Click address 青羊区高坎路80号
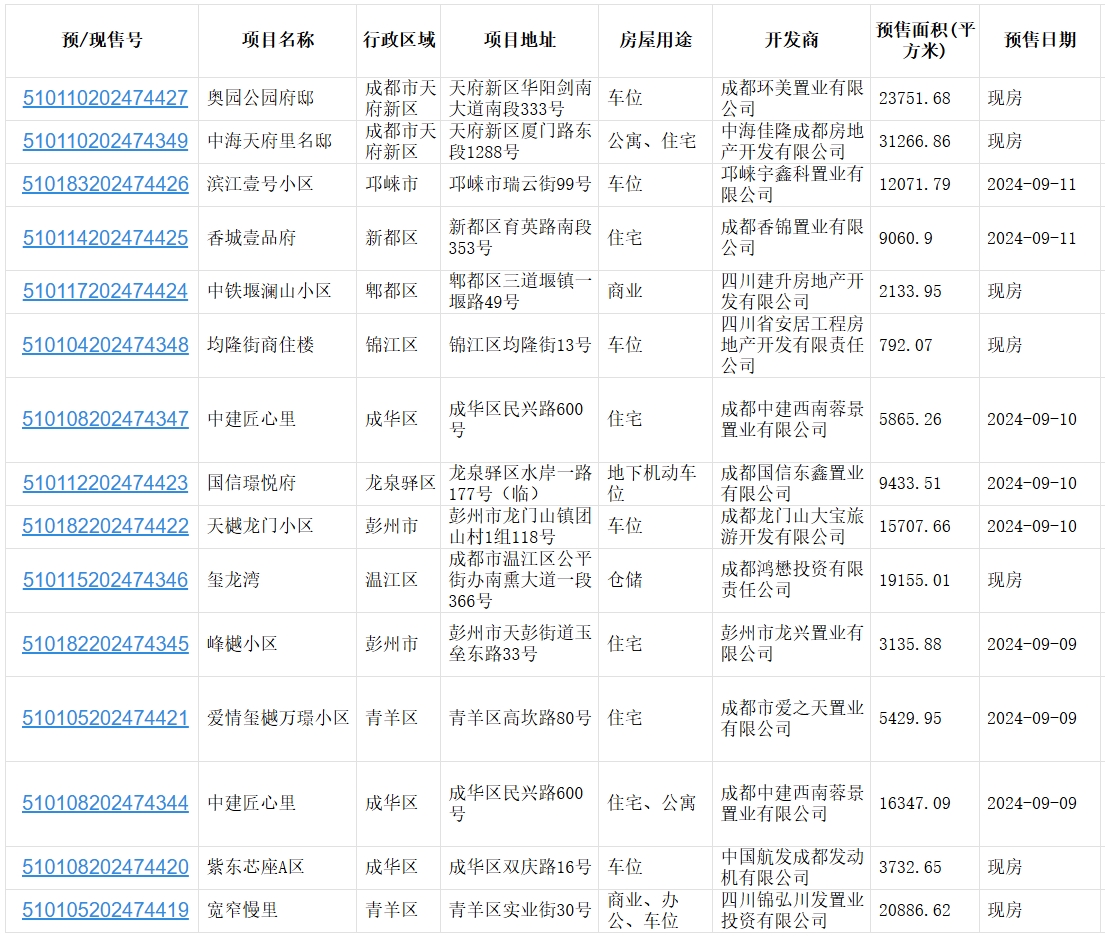The height and width of the screenshot is (936, 1105). click(x=520, y=718)
